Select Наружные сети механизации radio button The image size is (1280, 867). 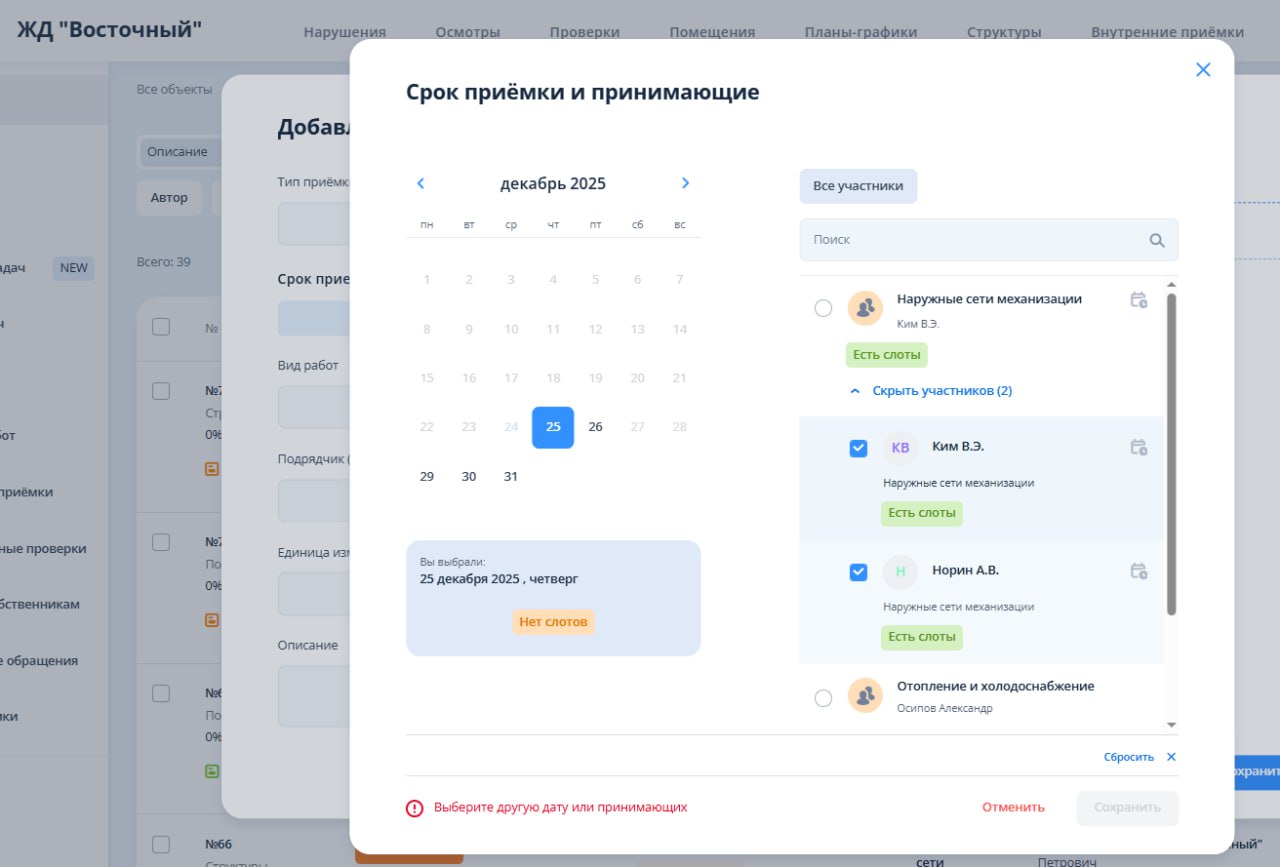(x=823, y=308)
